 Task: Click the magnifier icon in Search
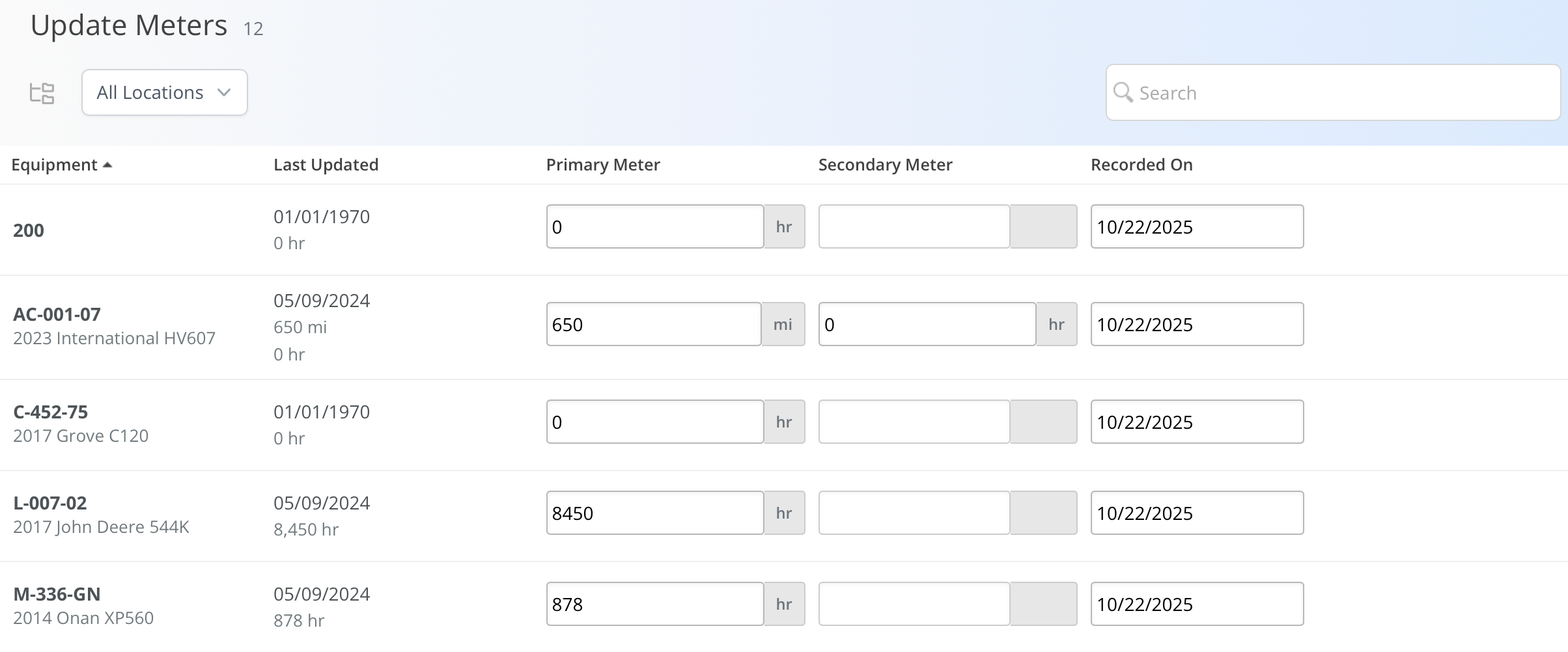[1123, 92]
